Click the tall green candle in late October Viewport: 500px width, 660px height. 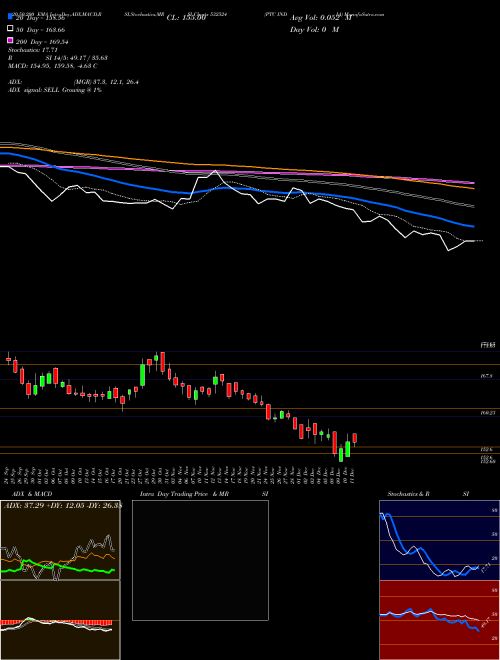click(143, 375)
